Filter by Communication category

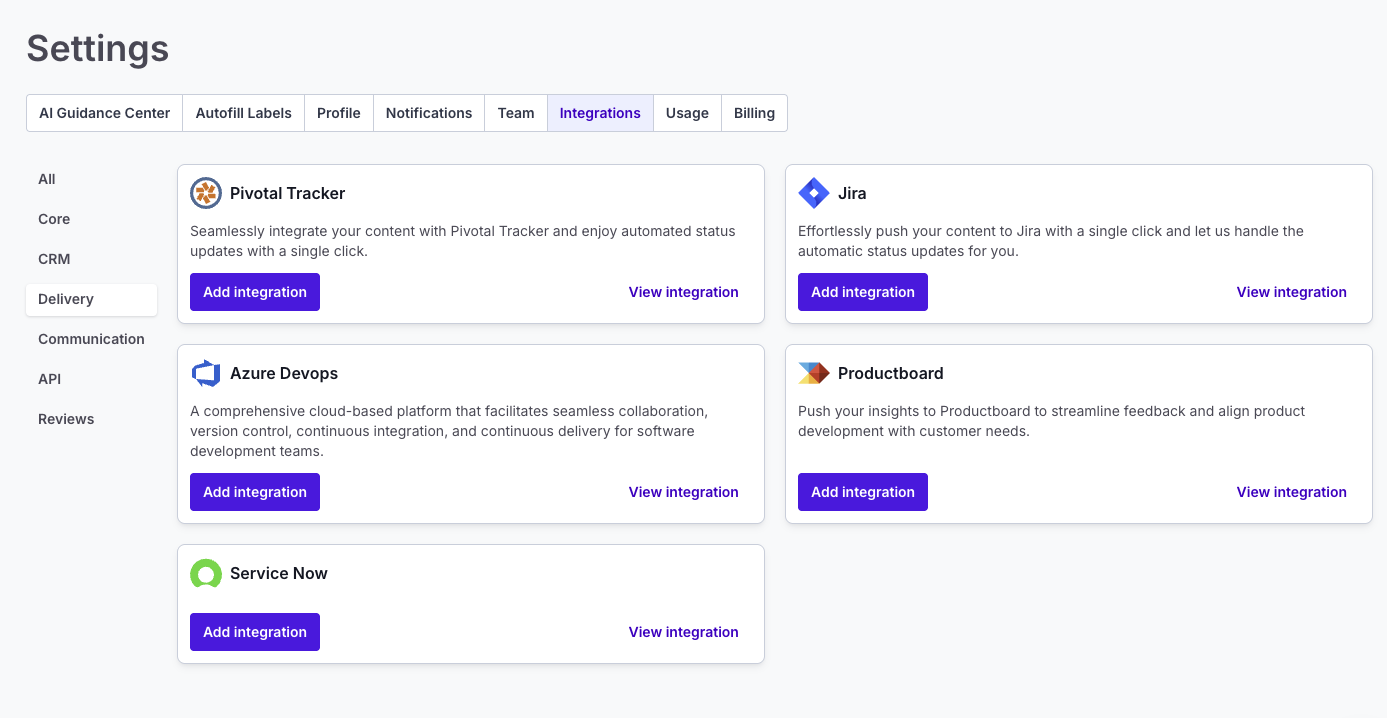coord(91,339)
